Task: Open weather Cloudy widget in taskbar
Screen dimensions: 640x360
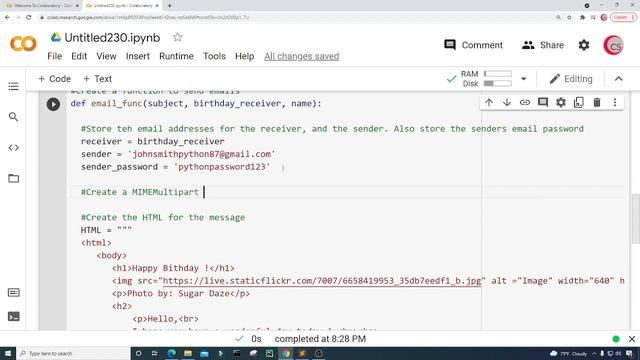Action: (x=568, y=353)
